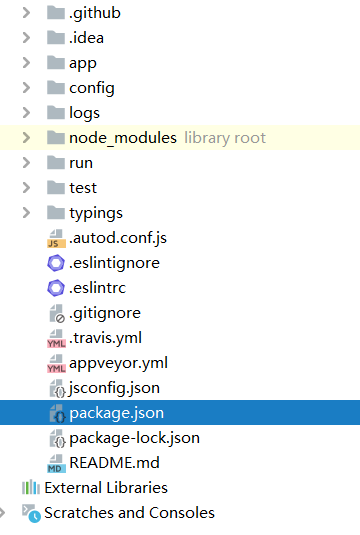Select the Scratches and Consoles label

[129, 513]
